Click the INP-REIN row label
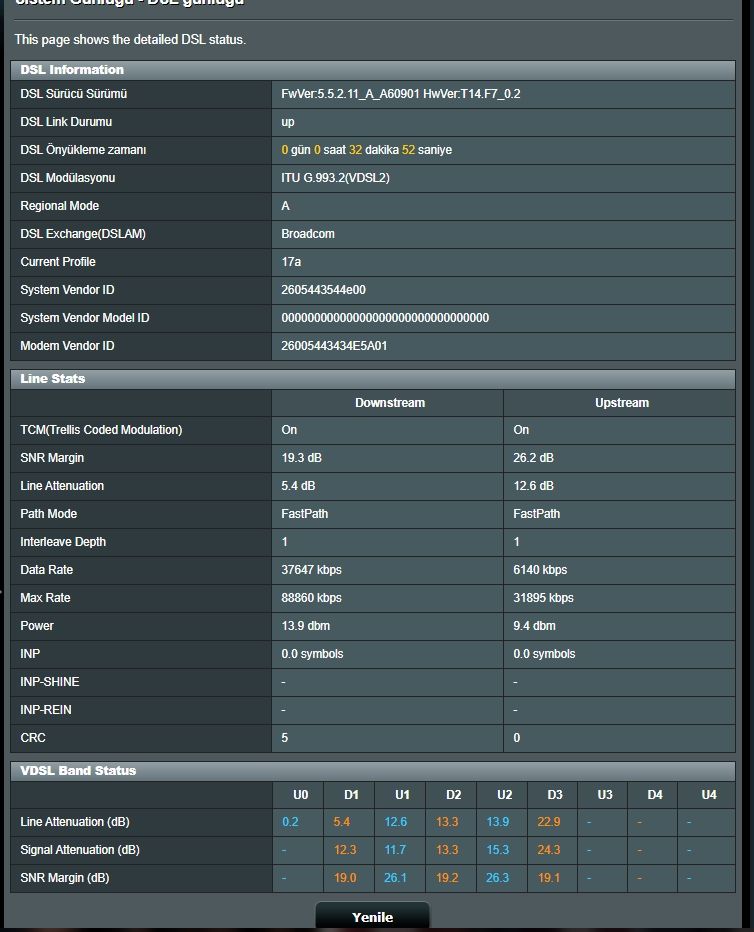 tap(46, 710)
